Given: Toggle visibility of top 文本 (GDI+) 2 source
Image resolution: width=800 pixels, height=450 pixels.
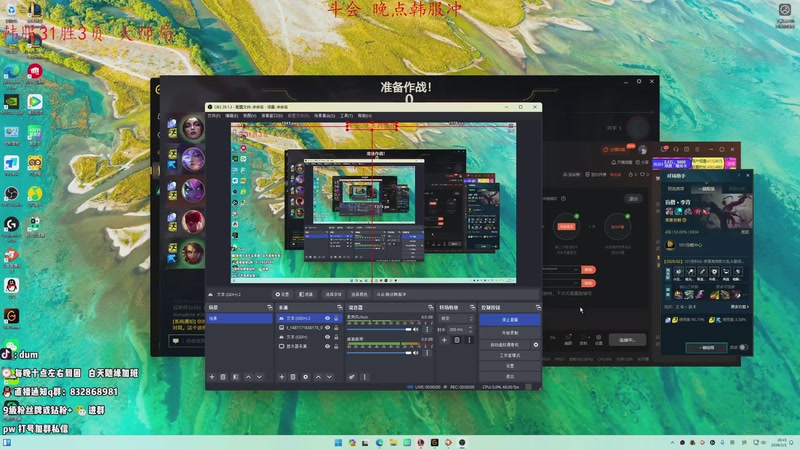Looking at the screenshot, I should point(327,318).
